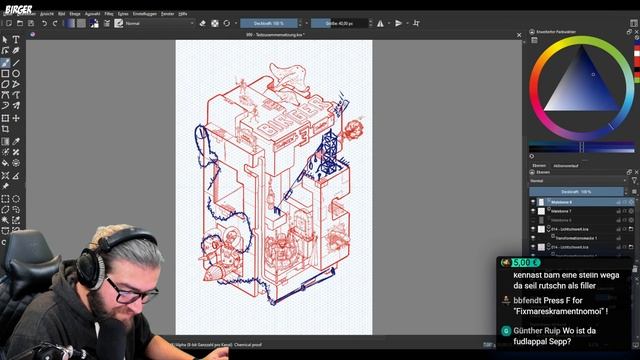Open the Filter menu
This screenshot has width=640, height=360.
(109, 14)
